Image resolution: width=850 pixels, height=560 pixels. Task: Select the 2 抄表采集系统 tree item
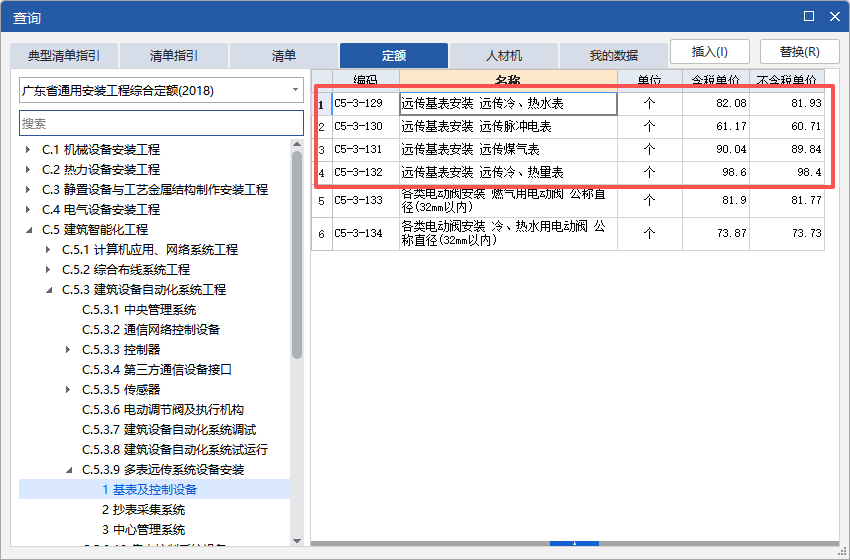142,510
